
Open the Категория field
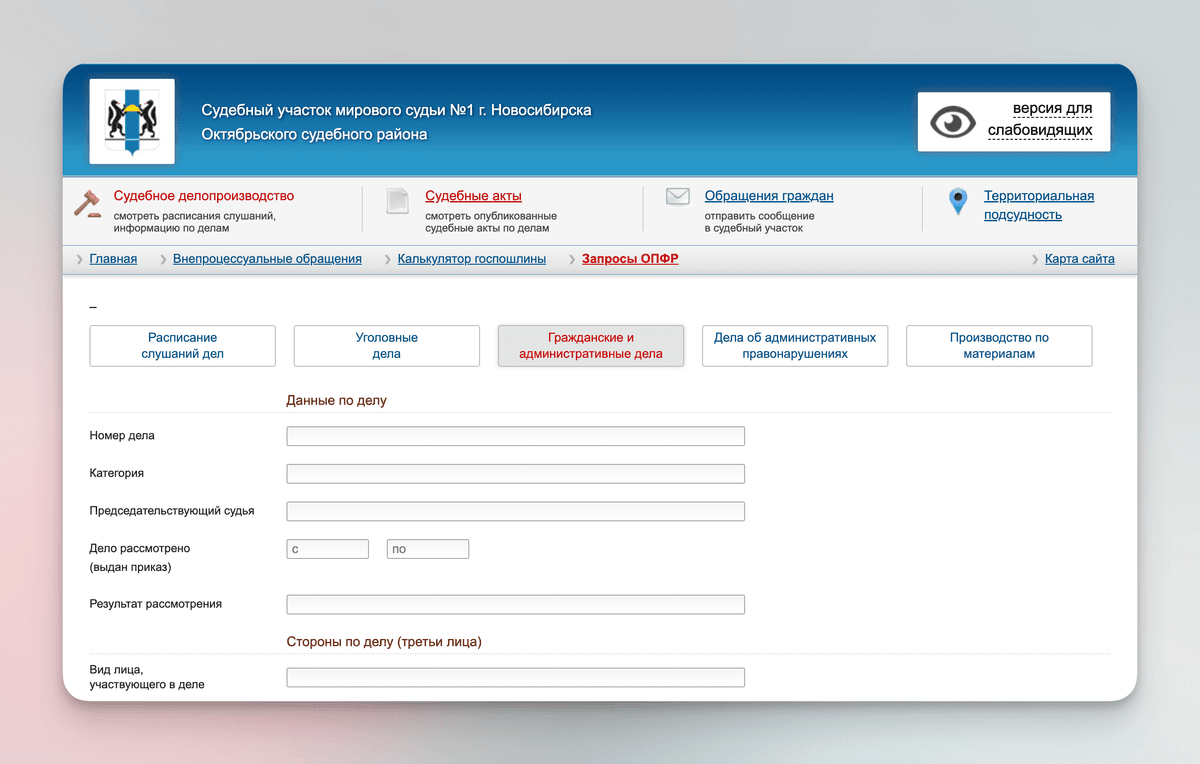point(515,474)
